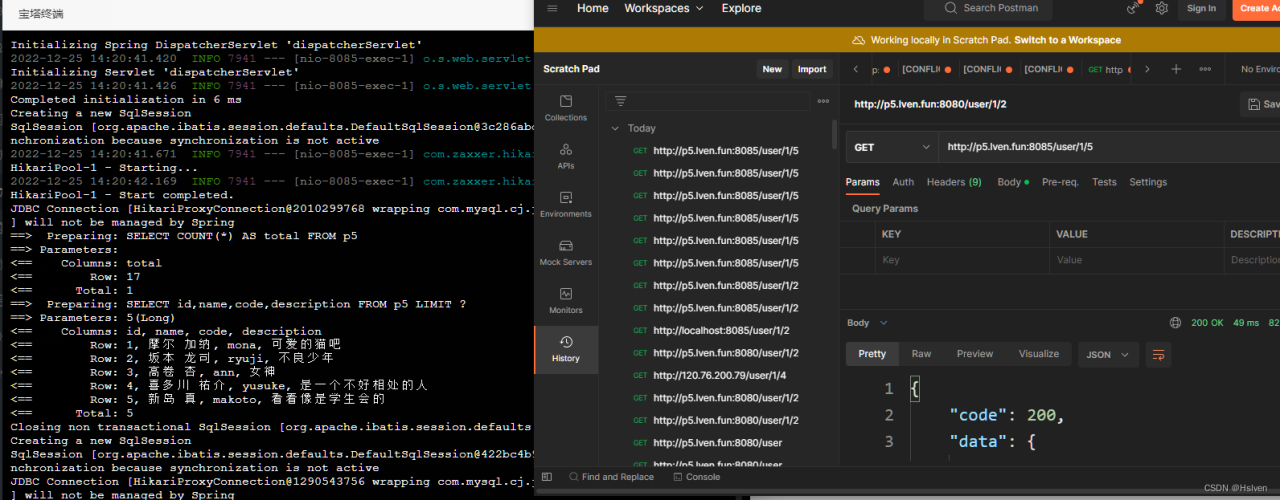Open the GET method dropdown
The image size is (1280, 500).
pos(891,147)
